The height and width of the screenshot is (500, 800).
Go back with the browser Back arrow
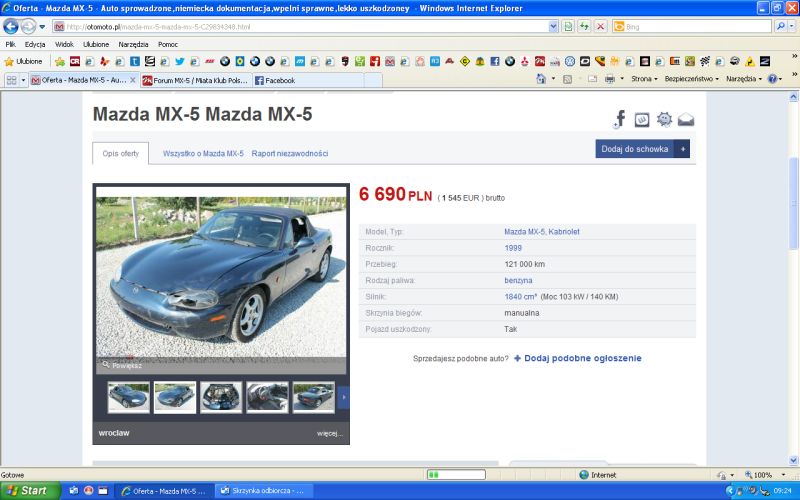[x=10, y=26]
